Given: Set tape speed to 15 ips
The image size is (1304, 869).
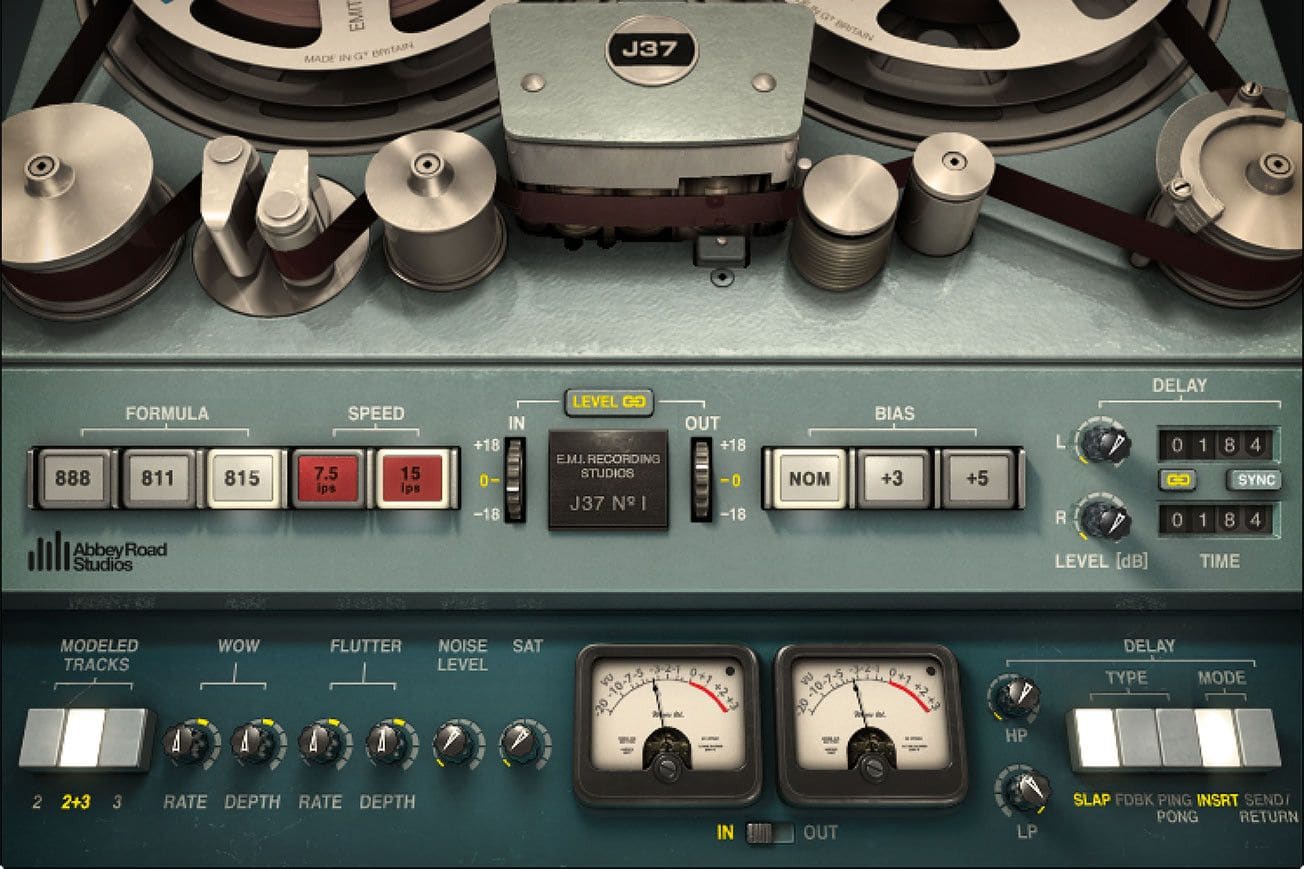Looking at the screenshot, I should pyautogui.click(x=411, y=479).
